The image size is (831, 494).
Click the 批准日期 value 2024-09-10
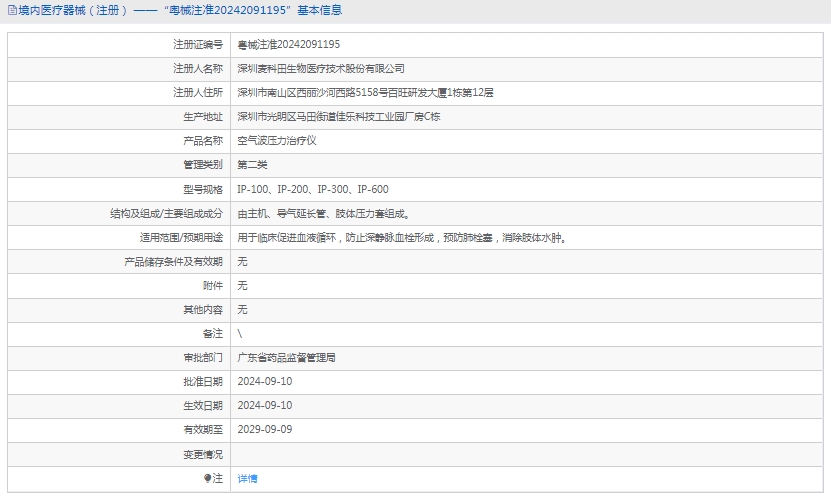coord(265,381)
